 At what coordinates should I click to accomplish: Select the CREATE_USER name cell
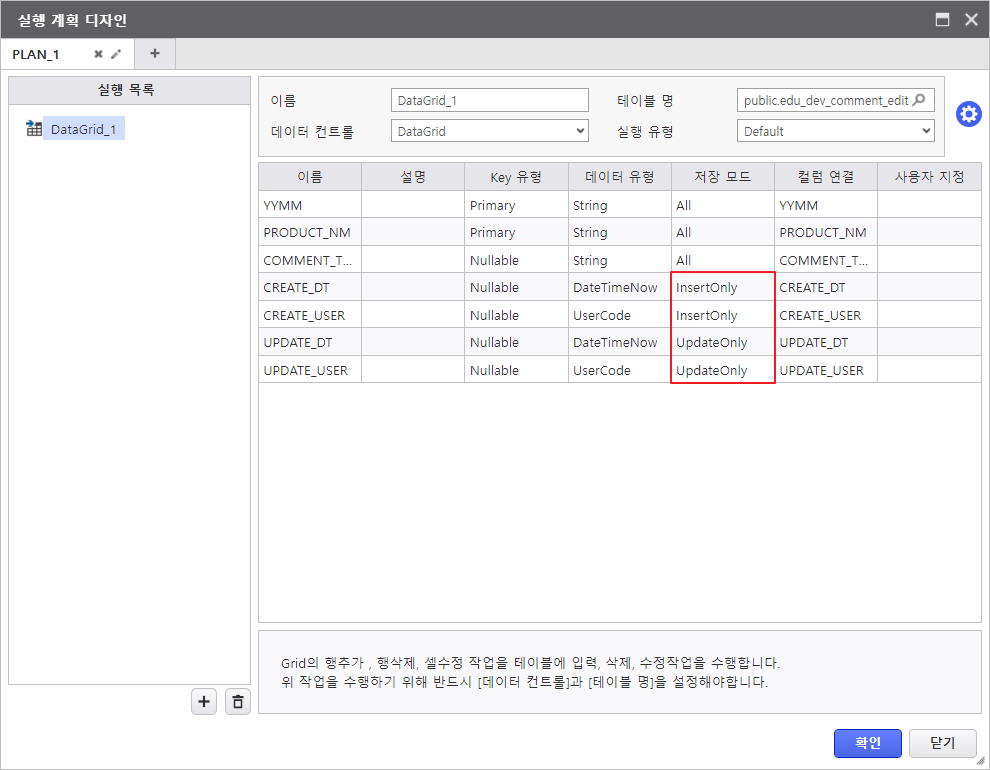tap(310, 315)
